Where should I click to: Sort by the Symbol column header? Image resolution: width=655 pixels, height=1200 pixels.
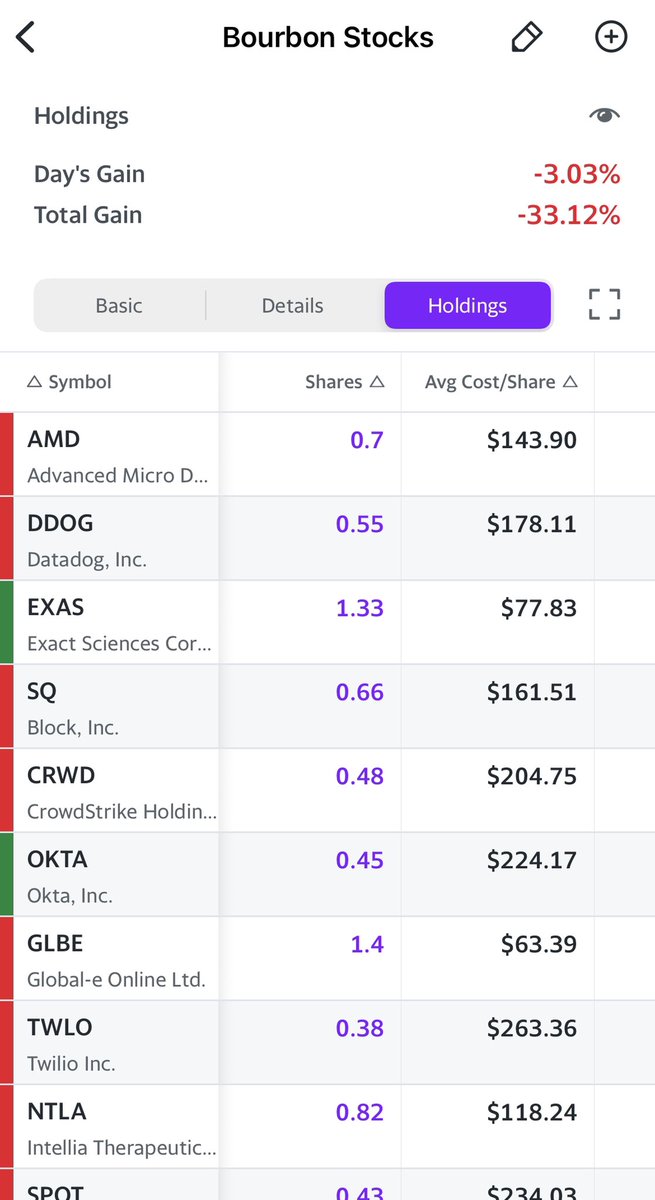pyautogui.click(x=69, y=382)
